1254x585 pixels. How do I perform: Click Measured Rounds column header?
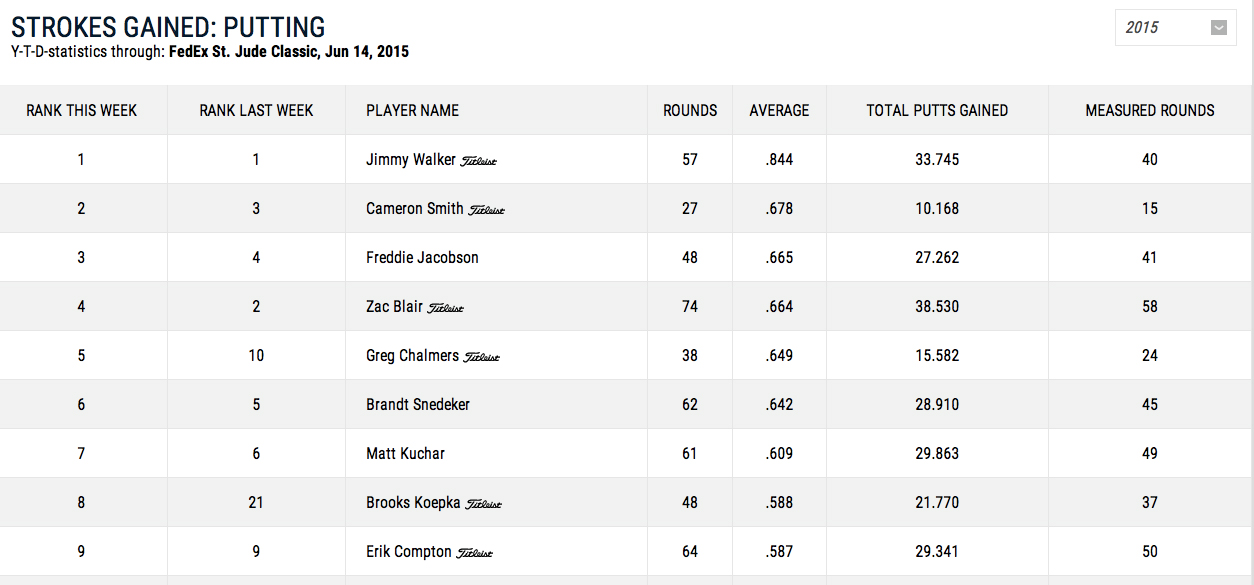click(x=1150, y=111)
